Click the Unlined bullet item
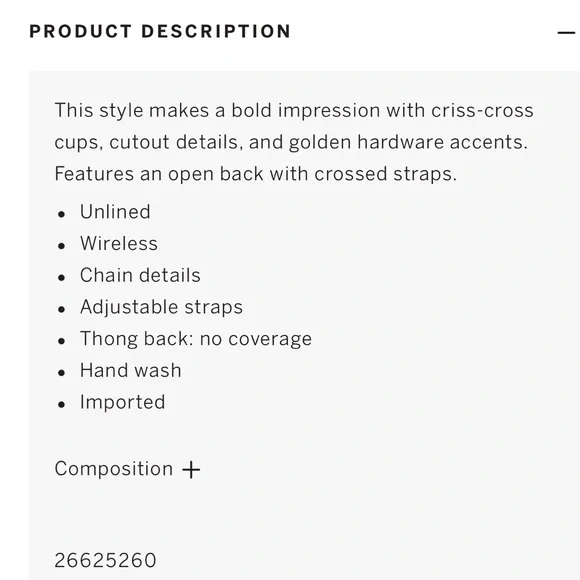 point(115,212)
